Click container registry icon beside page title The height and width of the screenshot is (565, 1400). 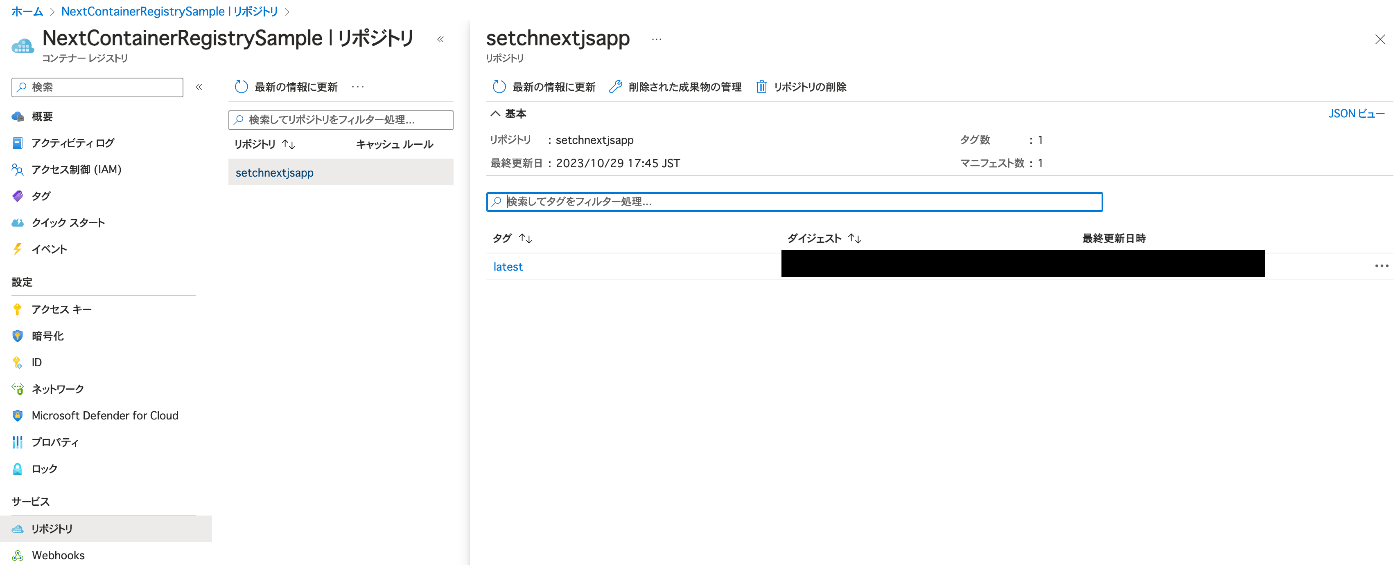[x=22, y=45]
